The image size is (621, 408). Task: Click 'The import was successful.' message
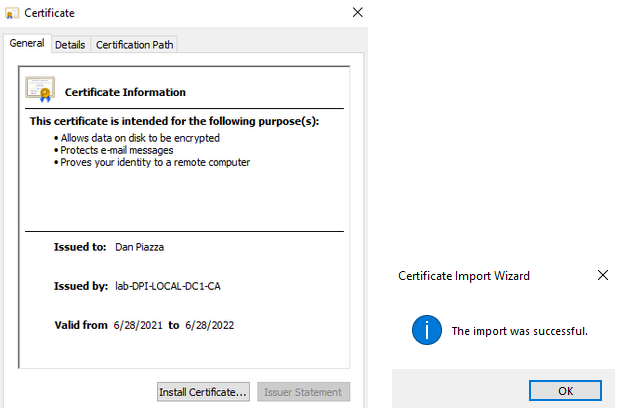pos(520,331)
